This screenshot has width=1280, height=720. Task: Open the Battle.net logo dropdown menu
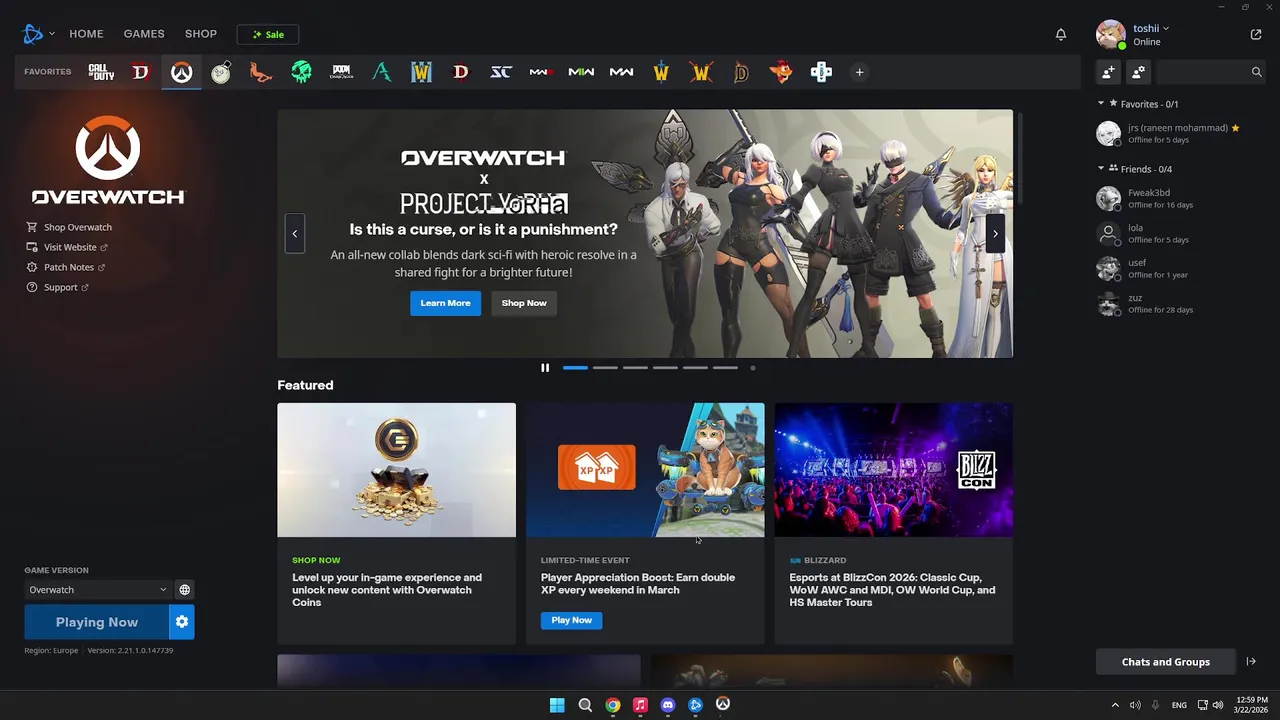coord(39,34)
